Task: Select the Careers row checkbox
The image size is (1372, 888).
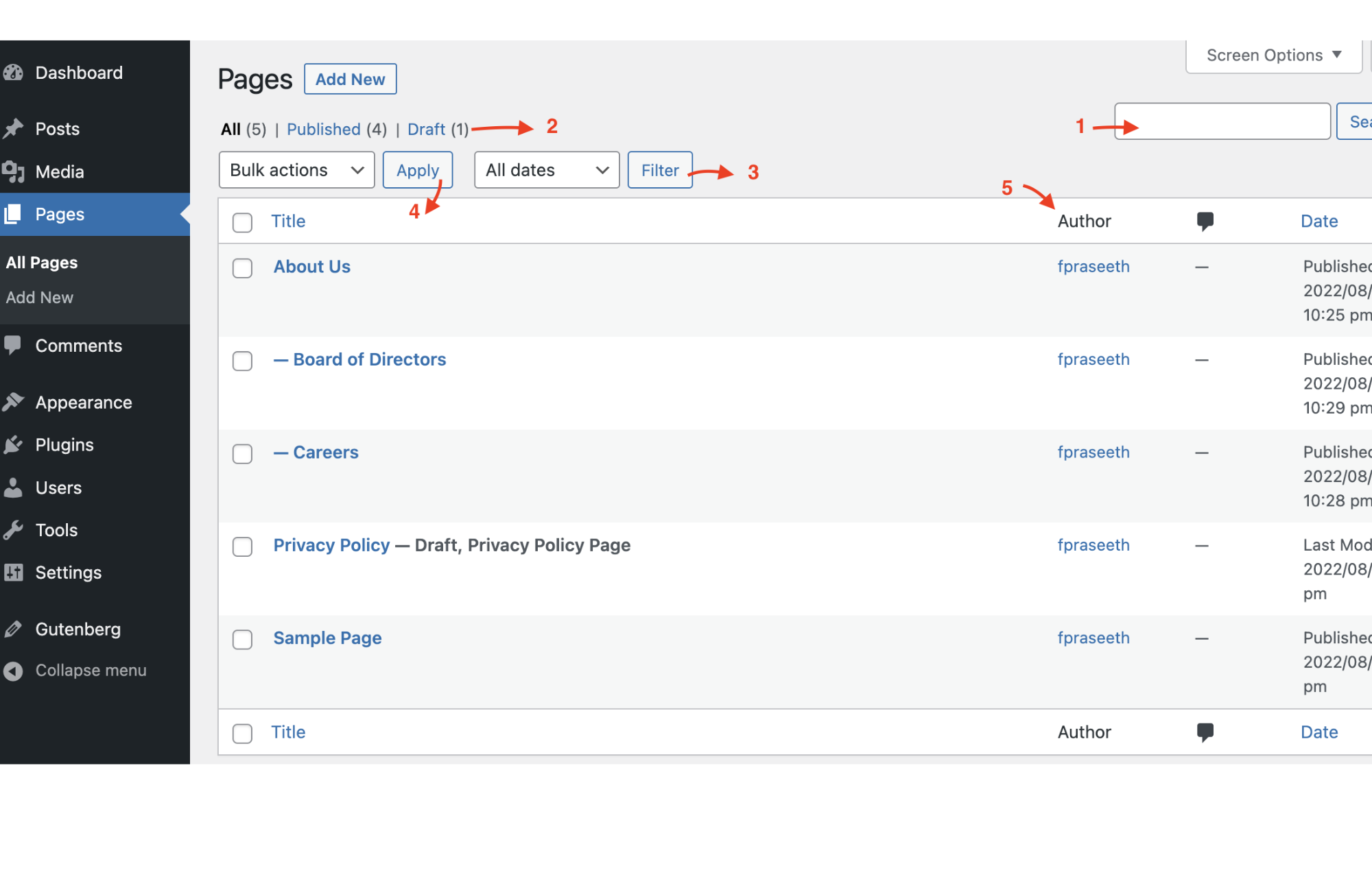Action: 242,454
